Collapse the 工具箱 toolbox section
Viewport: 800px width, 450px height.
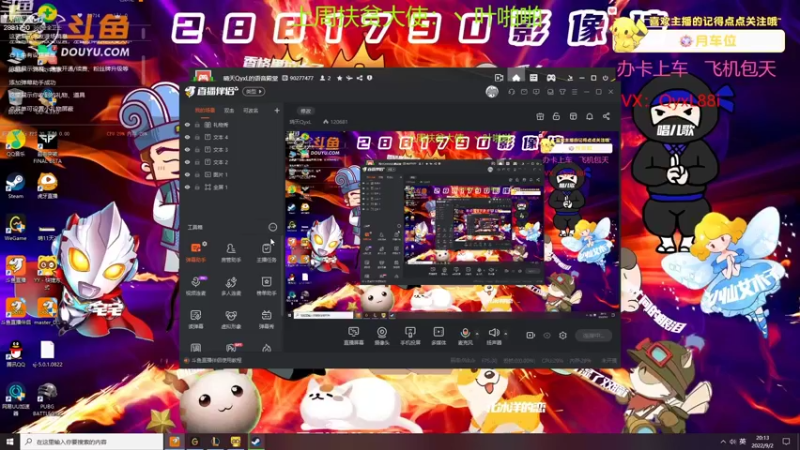(x=273, y=227)
